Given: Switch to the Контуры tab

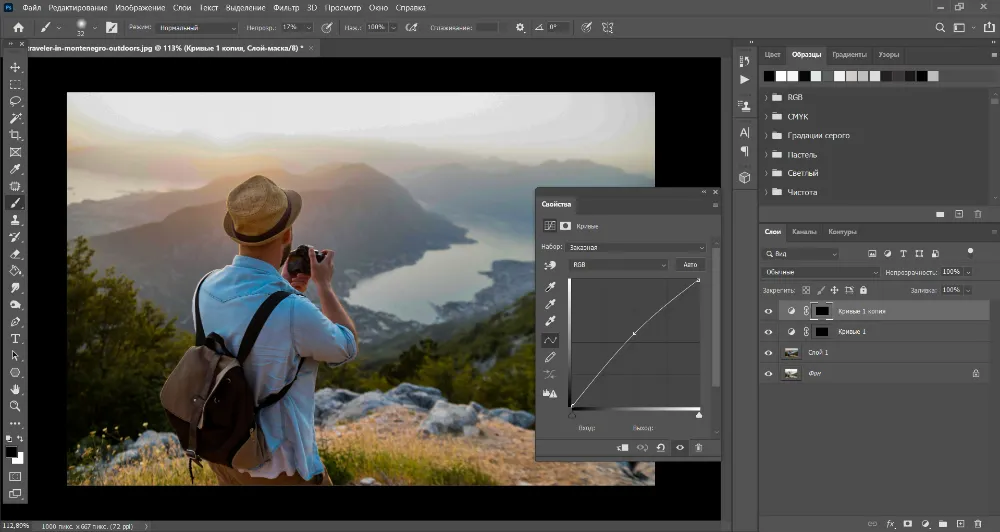Looking at the screenshot, I should click(x=842, y=232).
